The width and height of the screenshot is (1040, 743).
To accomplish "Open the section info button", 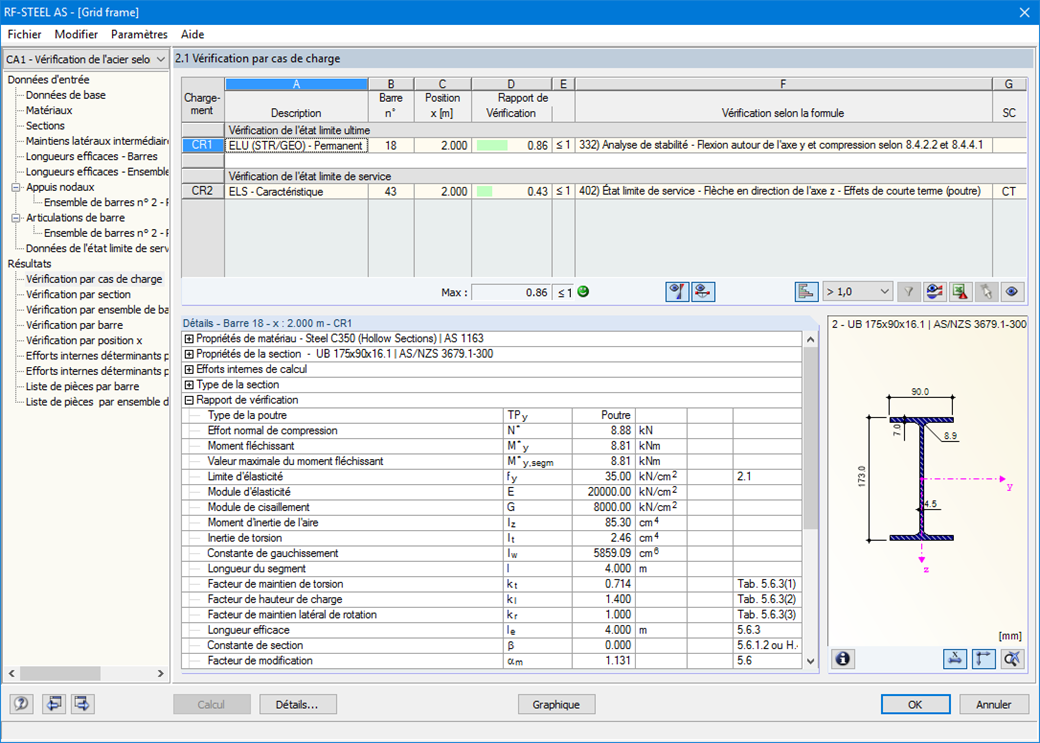I will [x=842, y=659].
